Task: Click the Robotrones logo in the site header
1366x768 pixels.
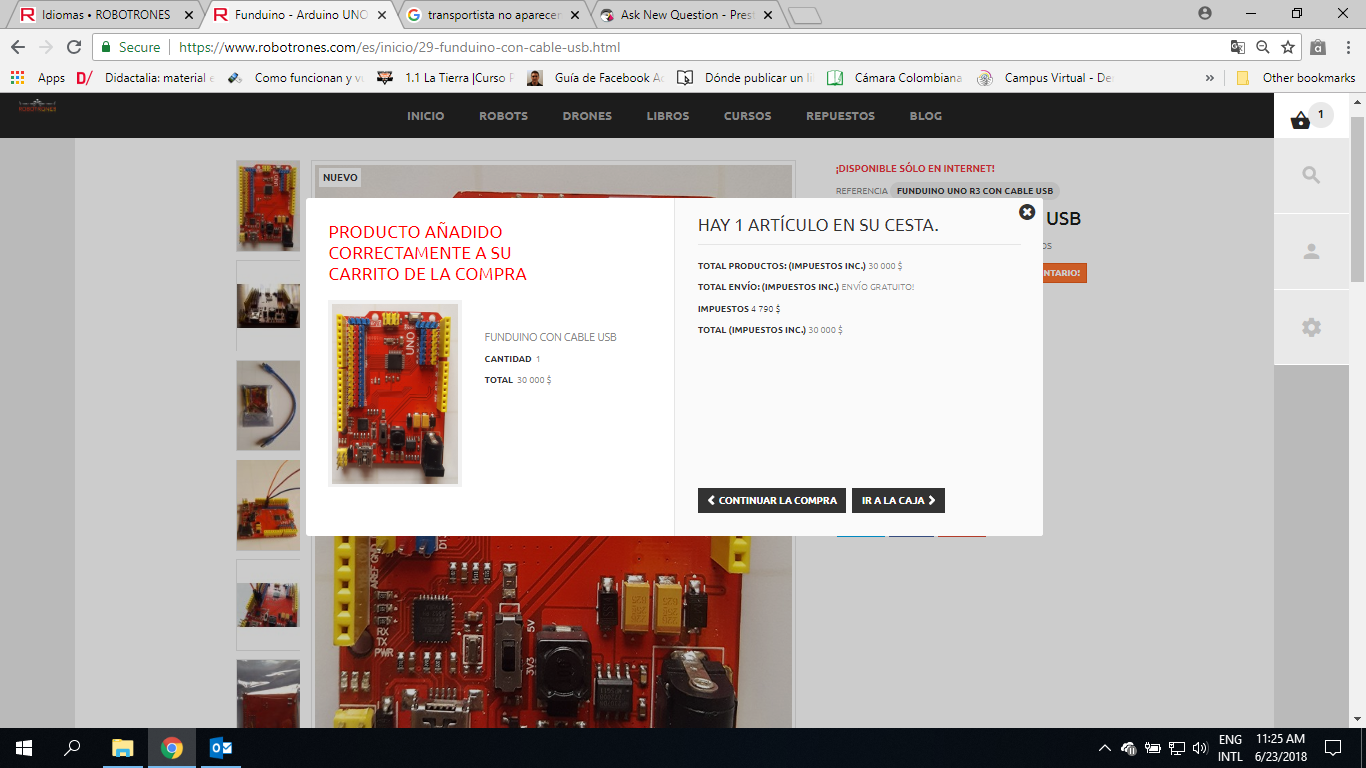Action: click(38, 106)
